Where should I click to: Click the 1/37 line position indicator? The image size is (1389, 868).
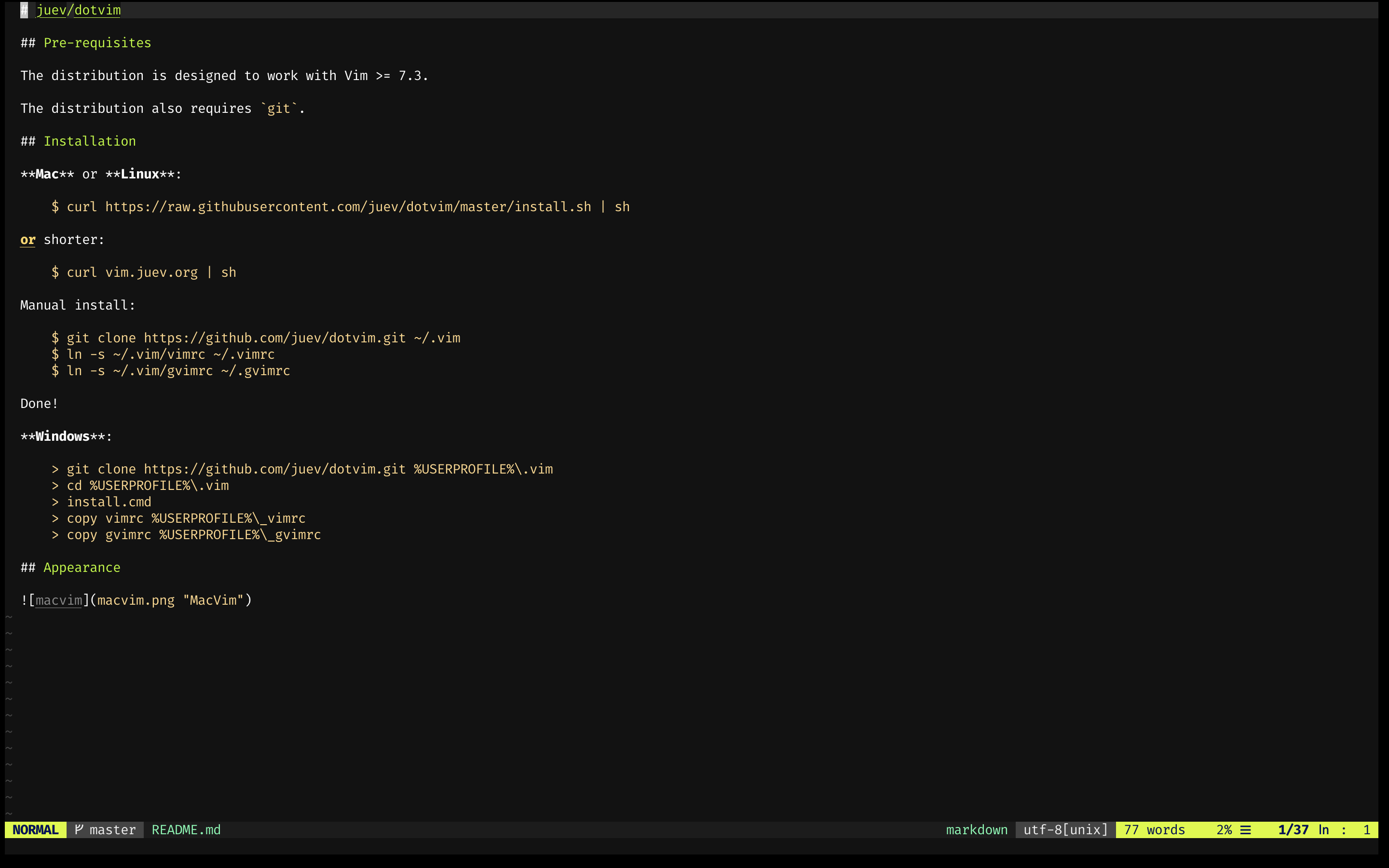click(1293, 829)
